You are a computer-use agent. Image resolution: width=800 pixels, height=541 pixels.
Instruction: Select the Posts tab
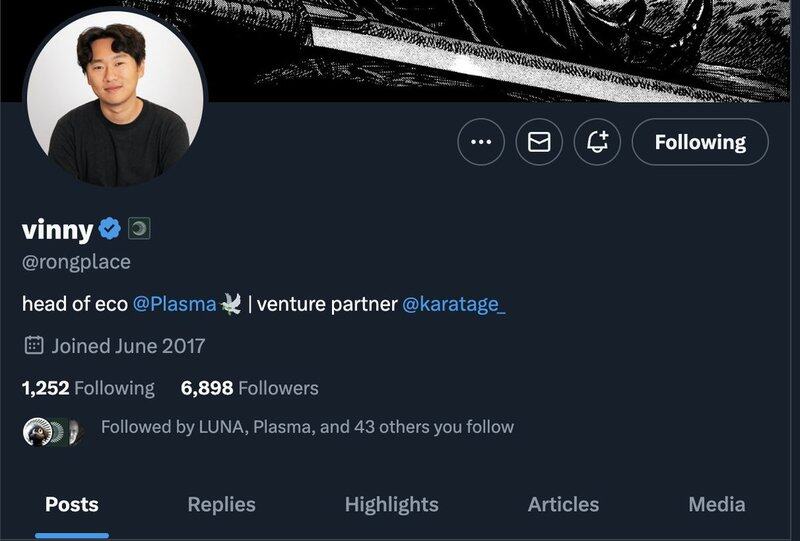pyautogui.click(x=72, y=505)
